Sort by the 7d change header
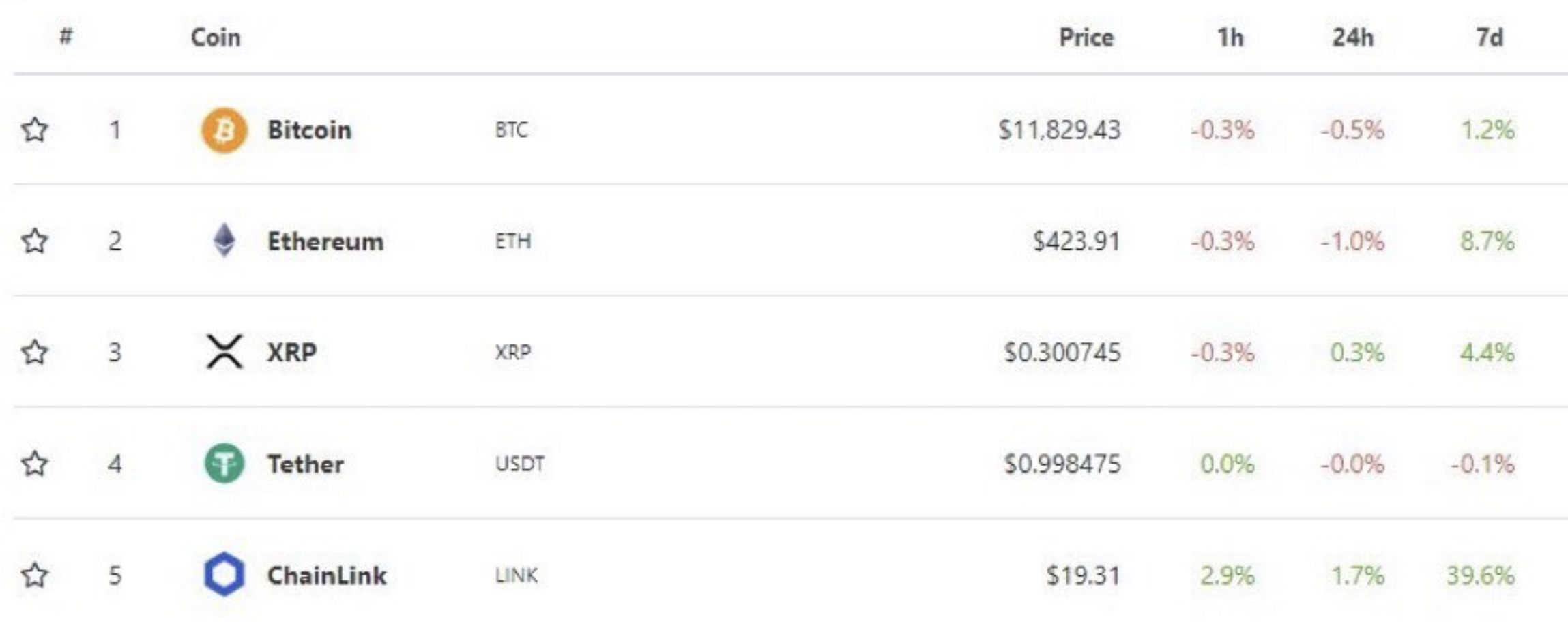 point(1490,38)
